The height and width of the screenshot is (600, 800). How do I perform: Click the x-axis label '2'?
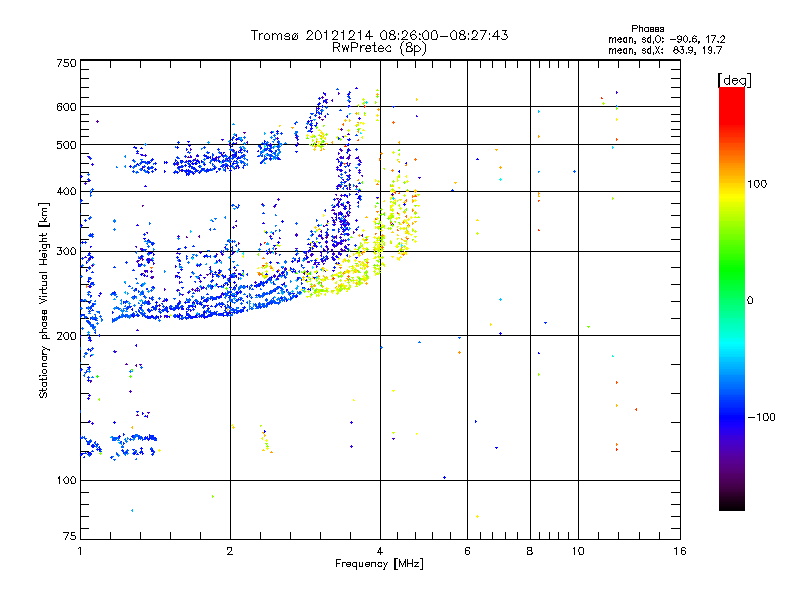point(230,551)
